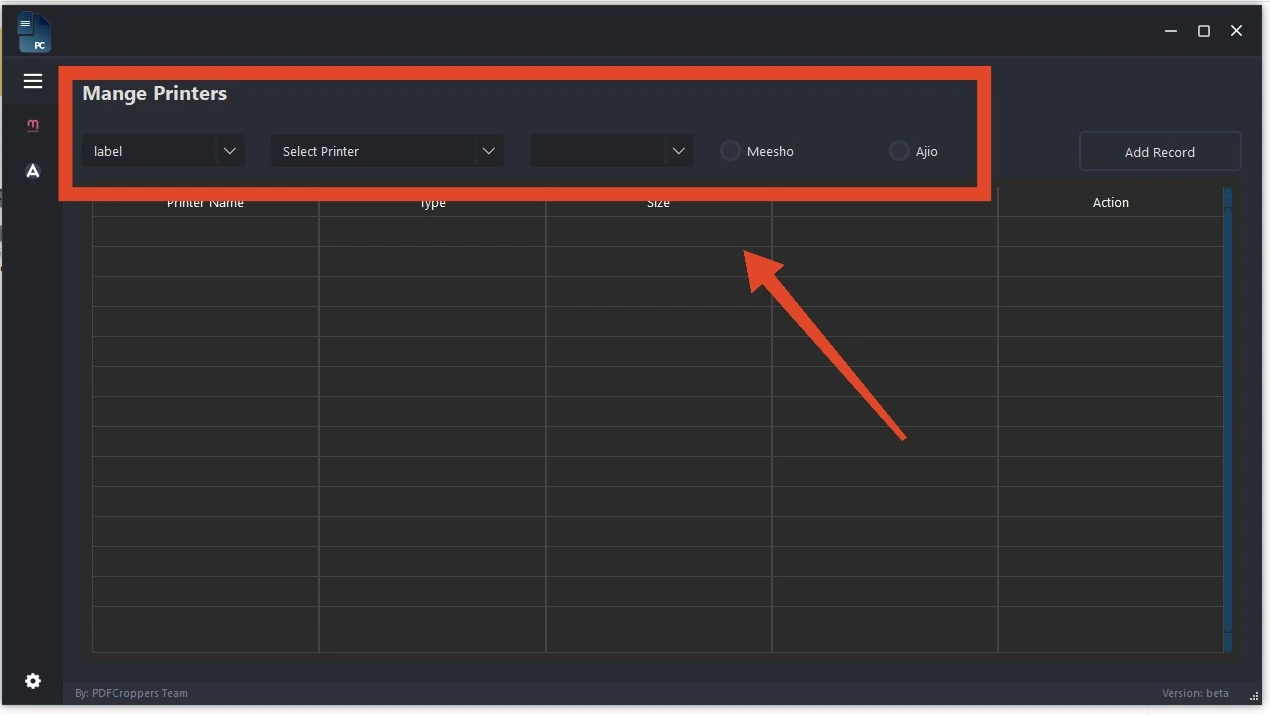1270x717 pixels.
Task: Click the Action column header
Action: 1110,203
